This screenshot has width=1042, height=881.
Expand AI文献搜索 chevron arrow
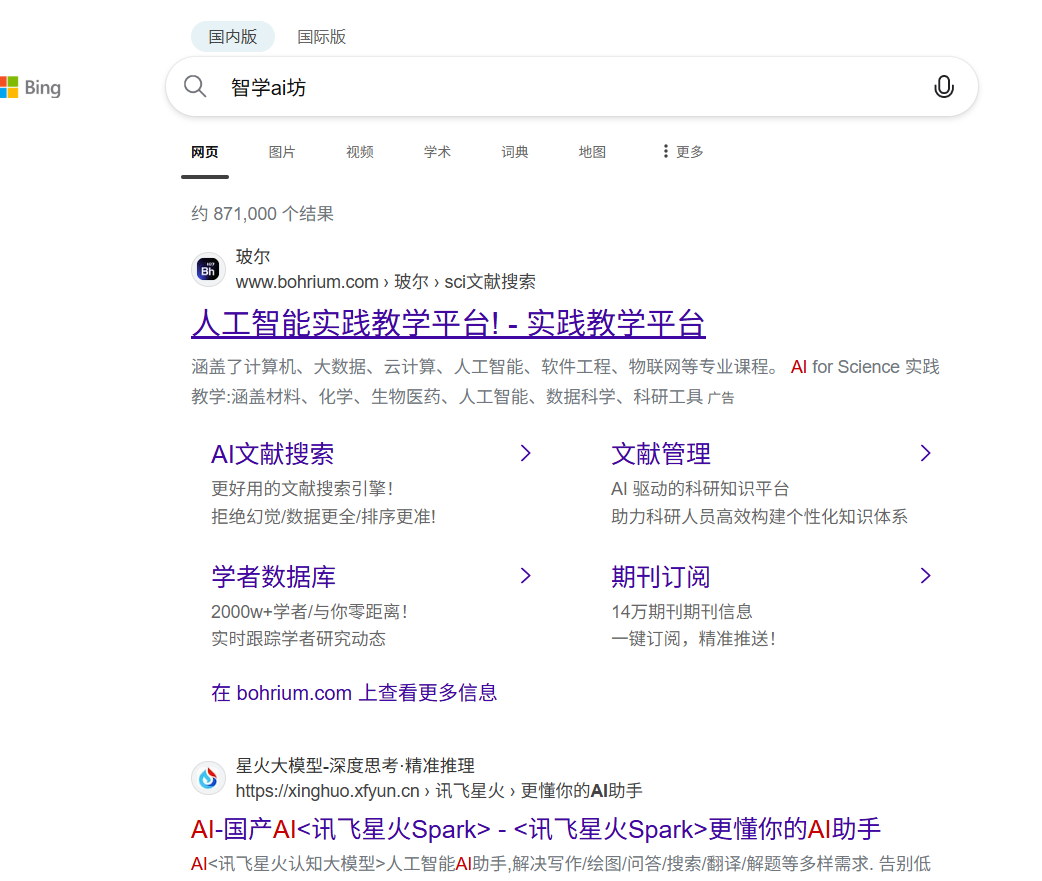point(525,454)
